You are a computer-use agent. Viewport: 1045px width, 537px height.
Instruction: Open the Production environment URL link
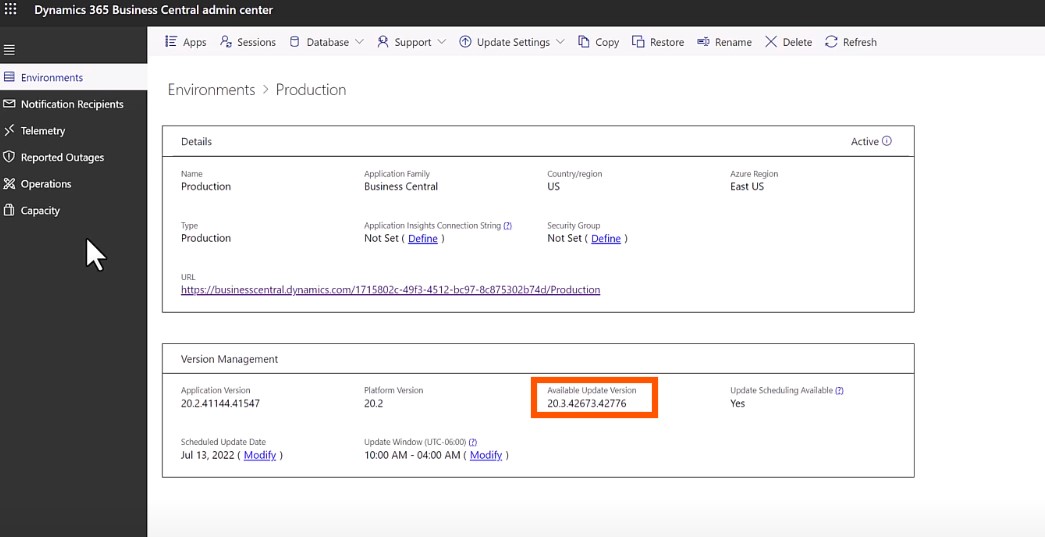point(390,290)
